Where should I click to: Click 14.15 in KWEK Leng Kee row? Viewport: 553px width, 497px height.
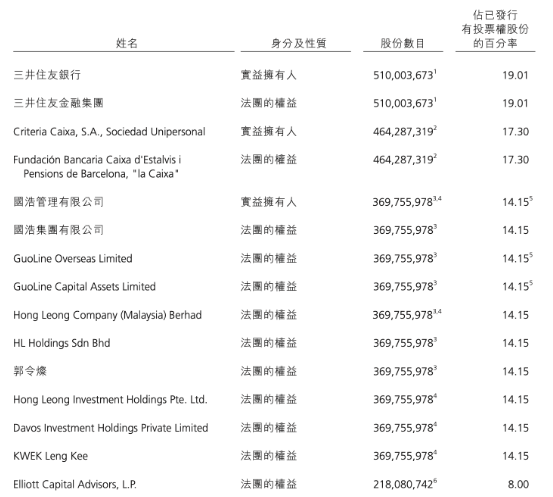pyautogui.click(x=516, y=456)
